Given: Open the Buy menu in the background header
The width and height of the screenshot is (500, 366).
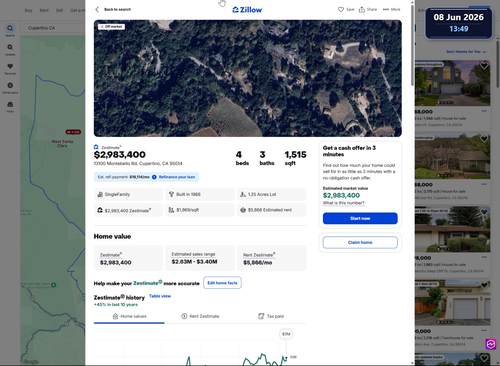Looking at the screenshot, I should [28, 10].
